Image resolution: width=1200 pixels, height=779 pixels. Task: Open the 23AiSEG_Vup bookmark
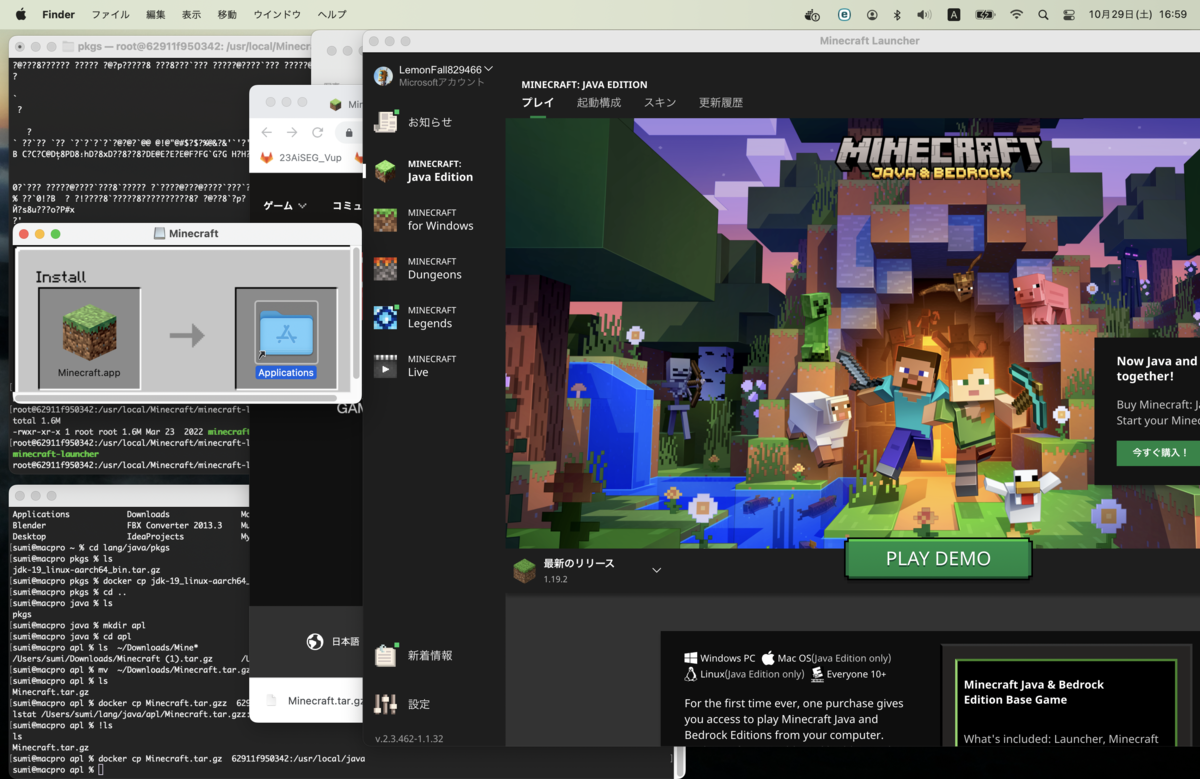[x=301, y=158]
